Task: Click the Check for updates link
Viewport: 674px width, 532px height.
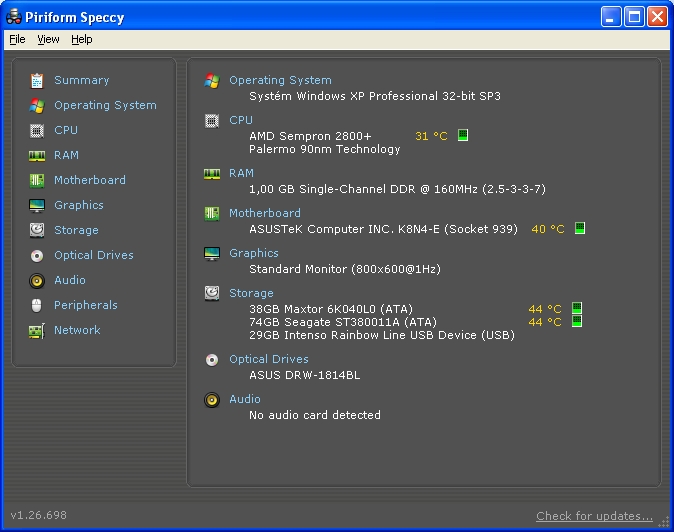Action: [x=594, y=516]
